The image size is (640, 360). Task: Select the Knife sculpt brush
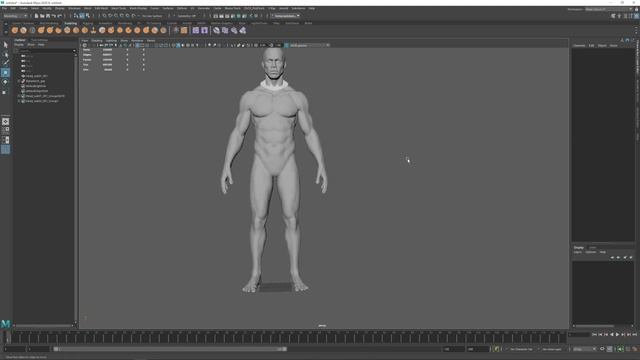point(129,30)
